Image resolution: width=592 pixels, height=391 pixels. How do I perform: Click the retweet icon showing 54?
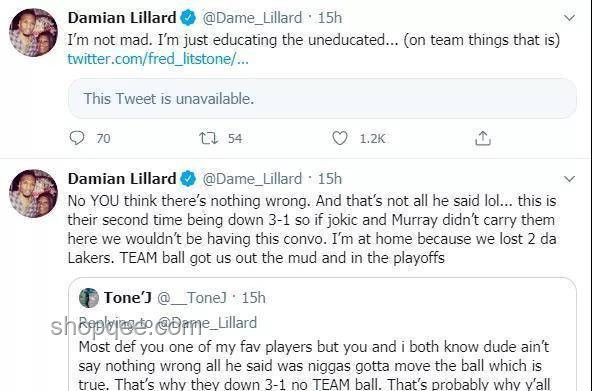[208, 138]
